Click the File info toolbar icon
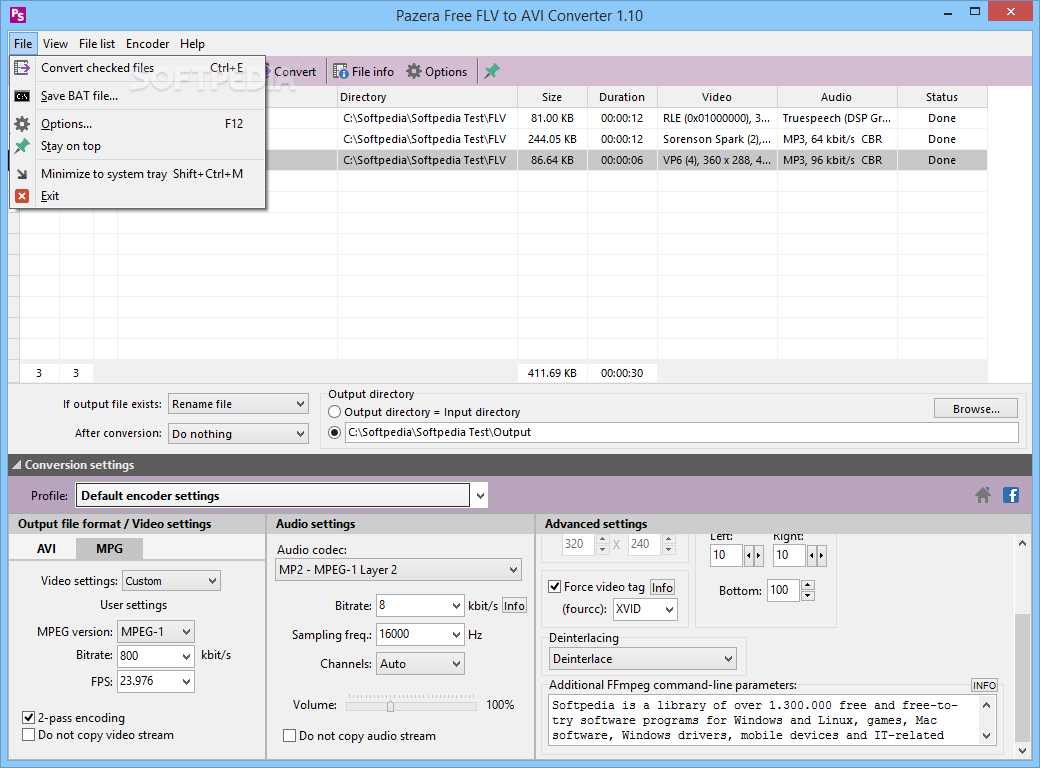 (340, 72)
